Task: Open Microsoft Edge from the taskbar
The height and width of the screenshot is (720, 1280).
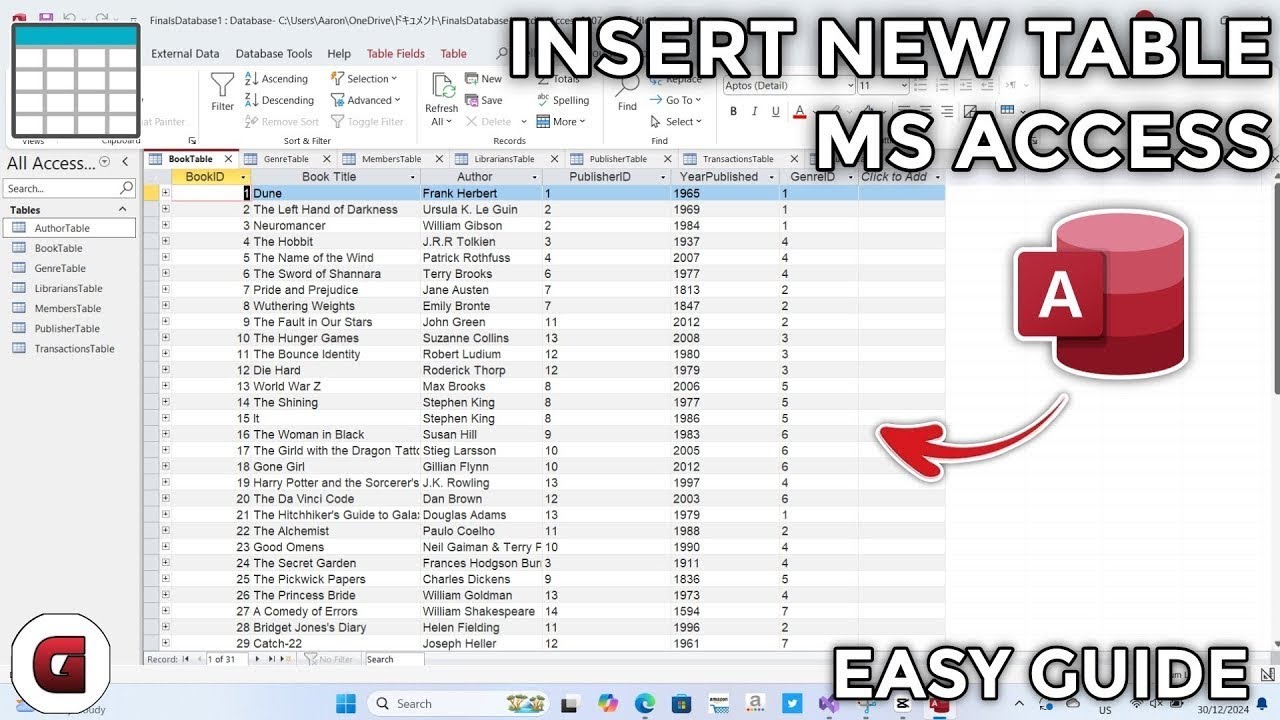Action: point(645,703)
